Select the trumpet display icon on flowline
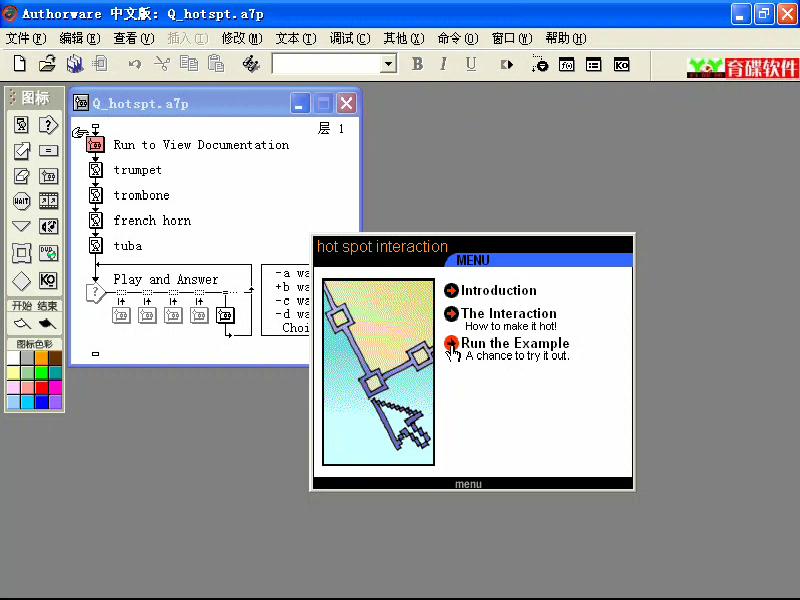This screenshot has height=600, width=800. coord(95,169)
